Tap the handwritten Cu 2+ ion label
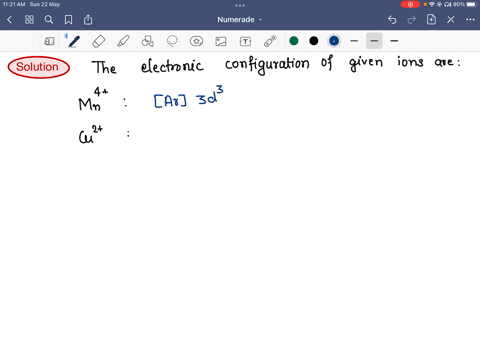This screenshot has width=480, height=360. click(91, 134)
